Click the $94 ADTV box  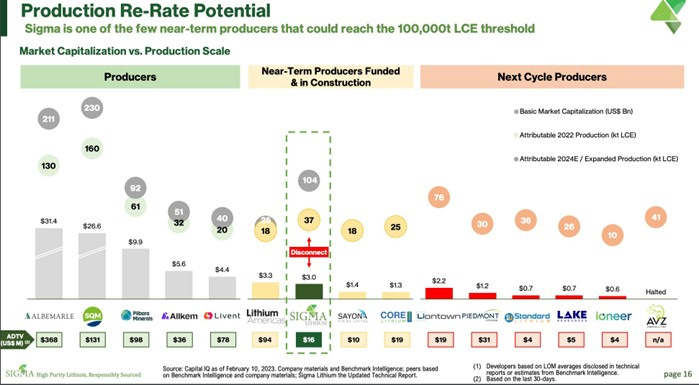[x=265, y=340]
